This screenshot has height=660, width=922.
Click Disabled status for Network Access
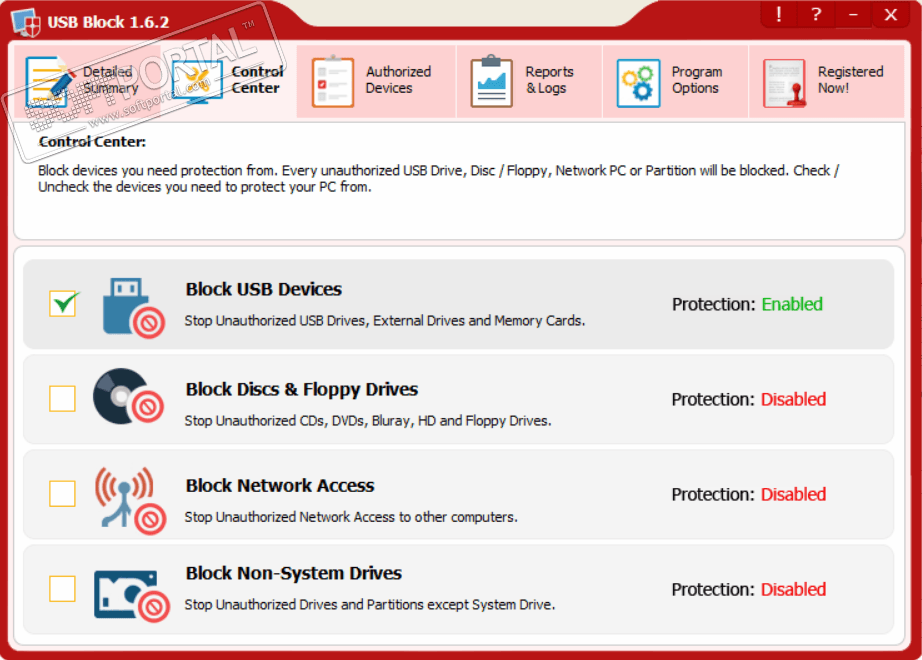(793, 494)
